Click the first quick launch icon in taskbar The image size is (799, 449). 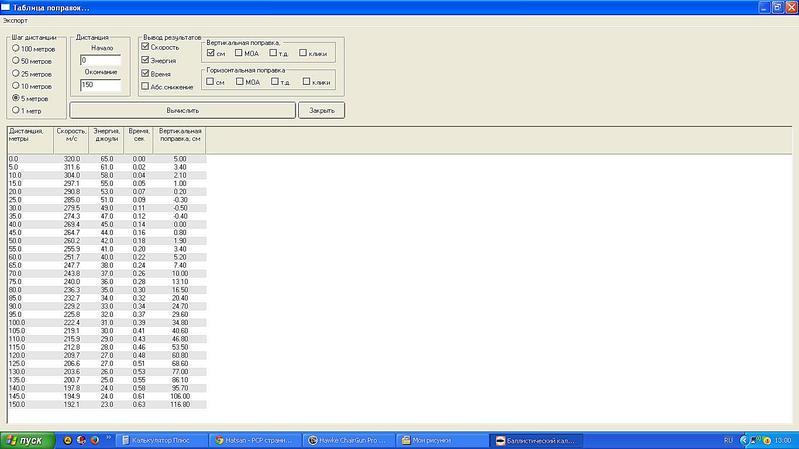[x=67, y=440]
